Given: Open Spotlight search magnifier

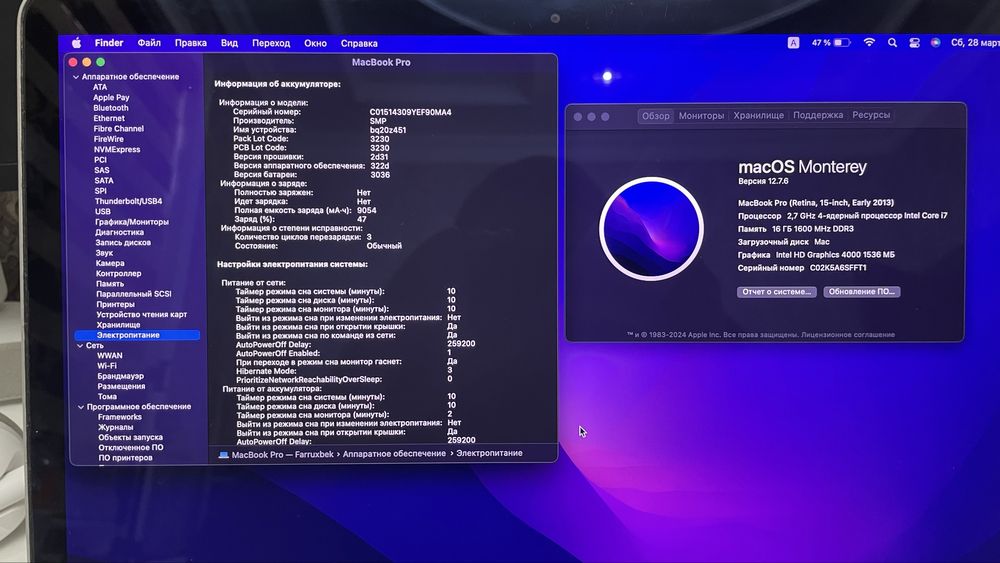Looking at the screenshot, I should [x=892, y=43].
